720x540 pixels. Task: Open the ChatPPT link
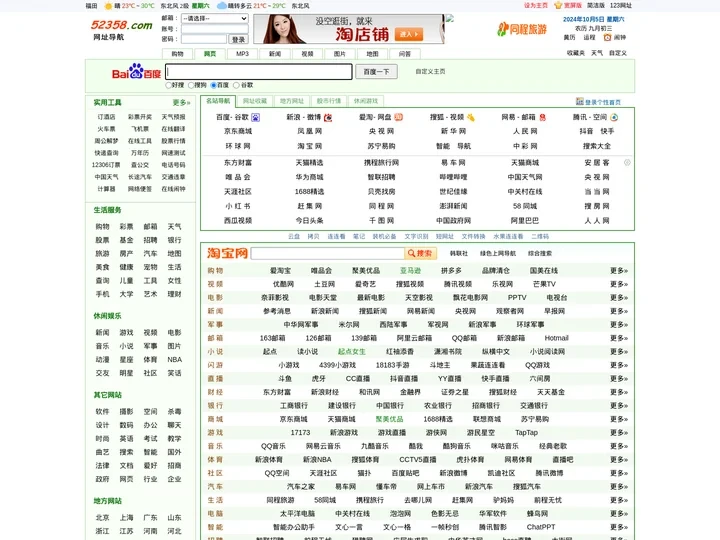click(540, 527)
